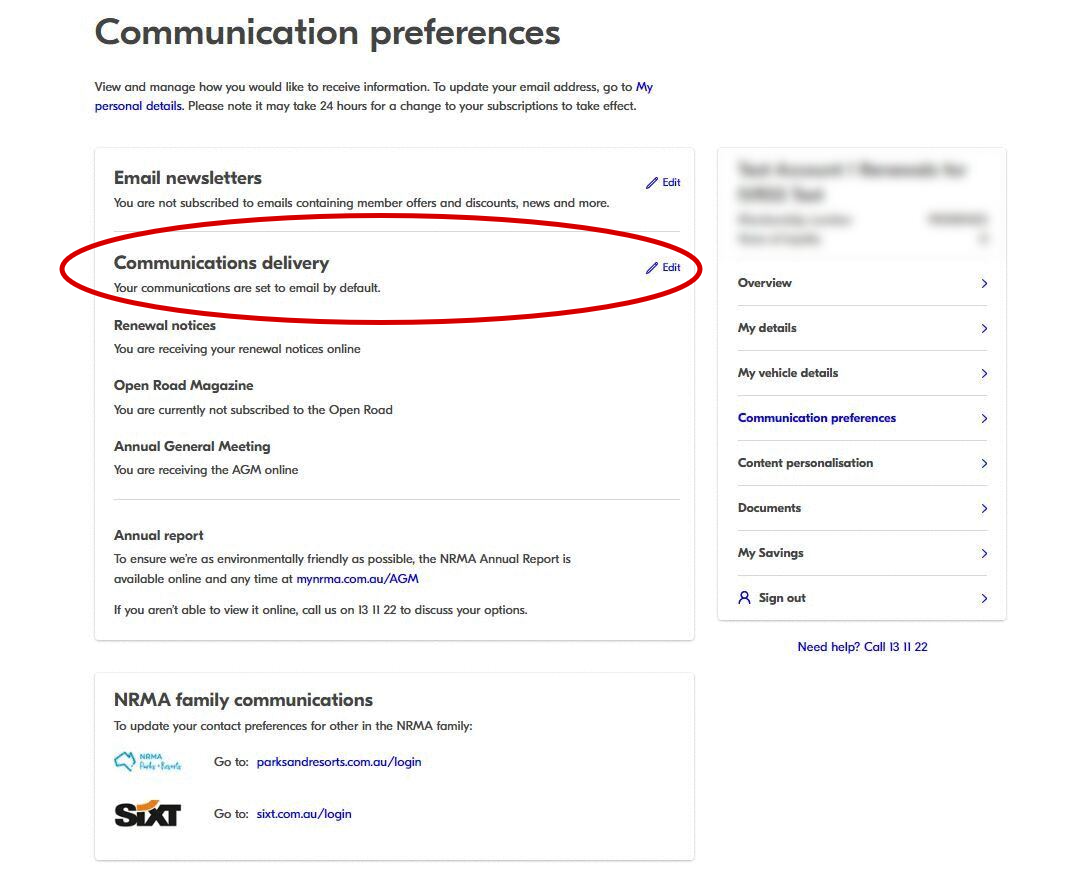
Task: Go to parksandresorts.com.au/login link
Action: pos(339,762)
